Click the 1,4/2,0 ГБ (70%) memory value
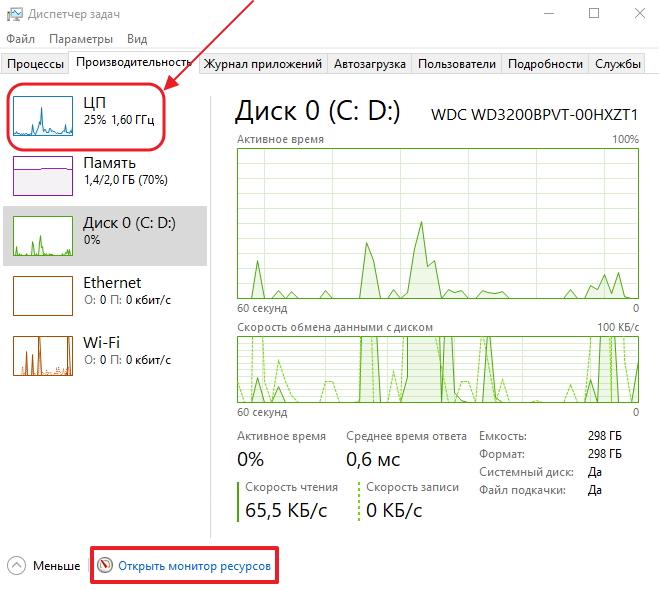 pos(126,180)
